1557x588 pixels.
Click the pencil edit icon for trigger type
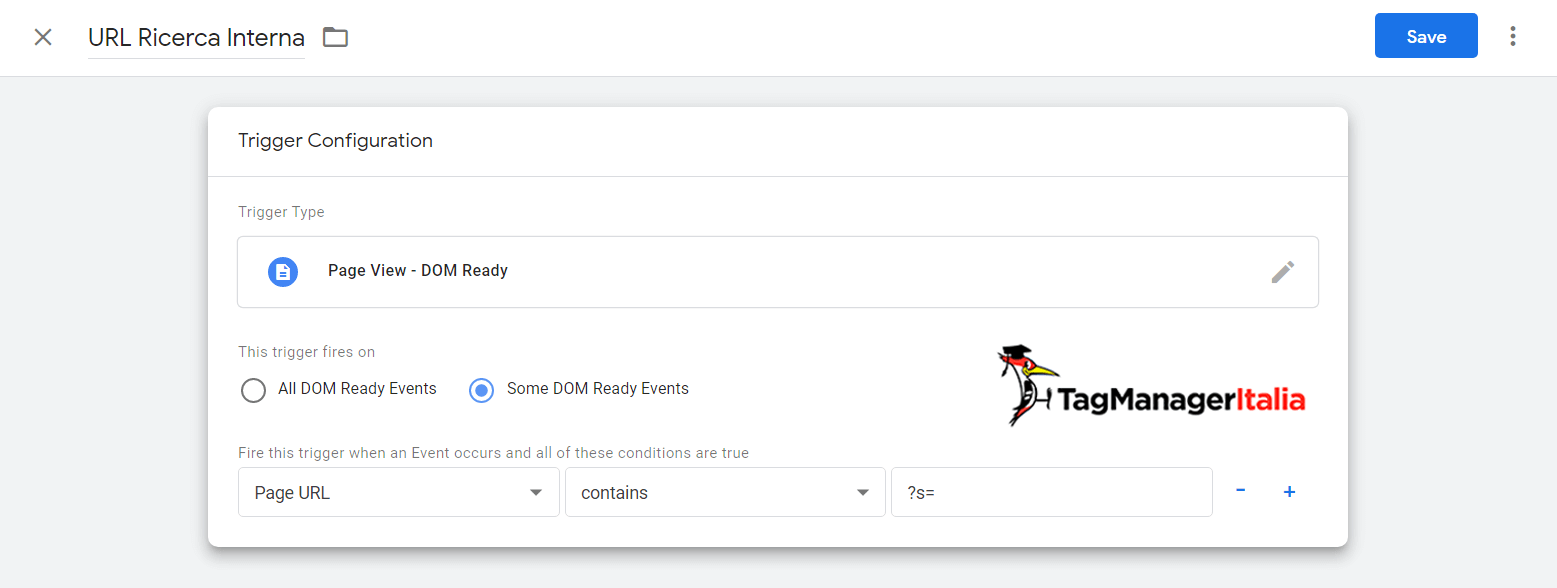1283,272
